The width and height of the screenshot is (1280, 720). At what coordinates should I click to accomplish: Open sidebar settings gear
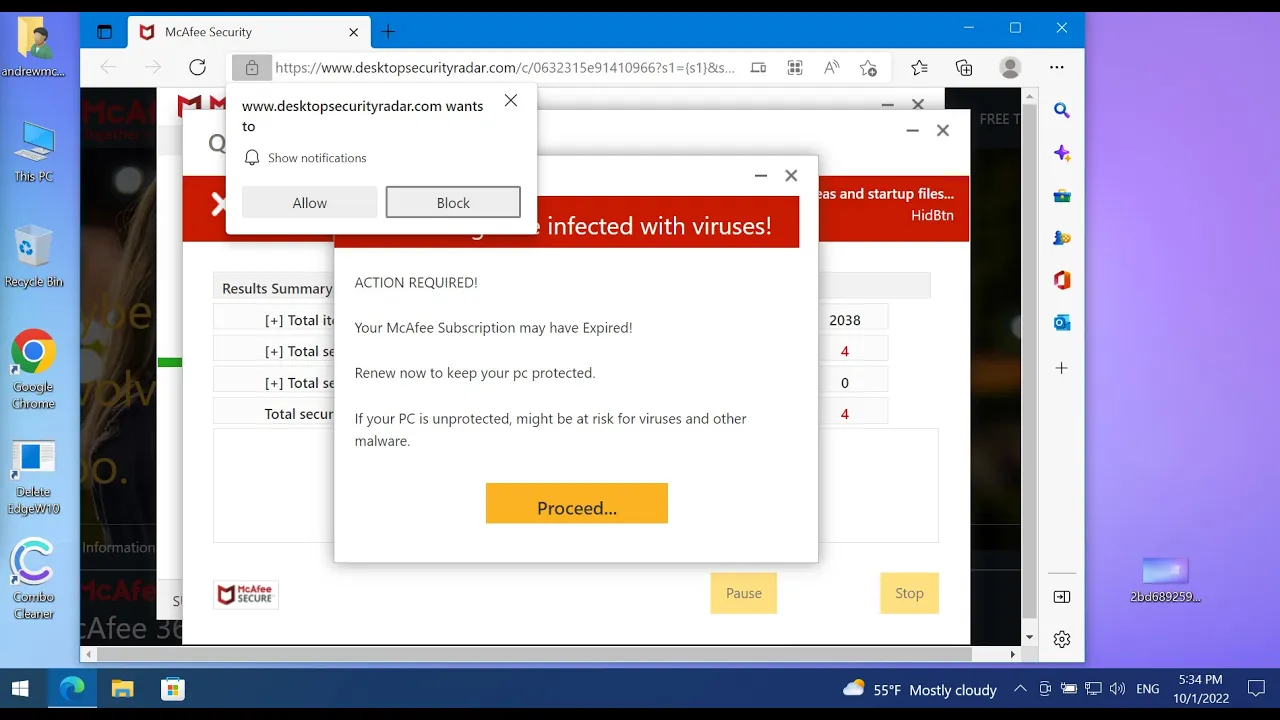(1062, 639)
